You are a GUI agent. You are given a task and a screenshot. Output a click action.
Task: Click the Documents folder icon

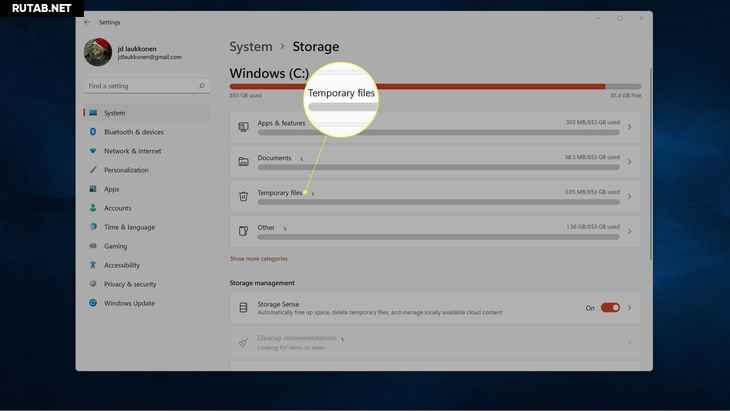point(243,162)
